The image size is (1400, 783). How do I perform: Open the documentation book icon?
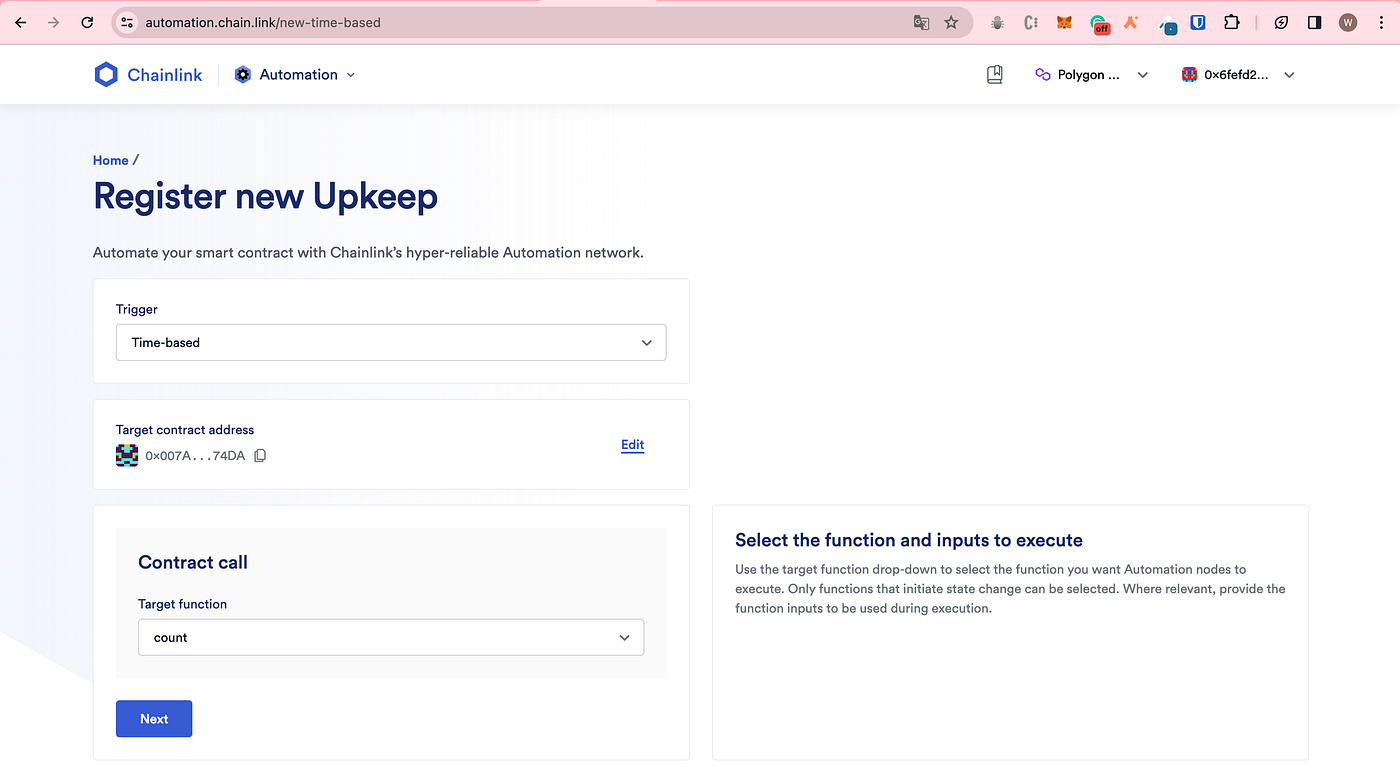pyautogui.click(x=994, y=75)
